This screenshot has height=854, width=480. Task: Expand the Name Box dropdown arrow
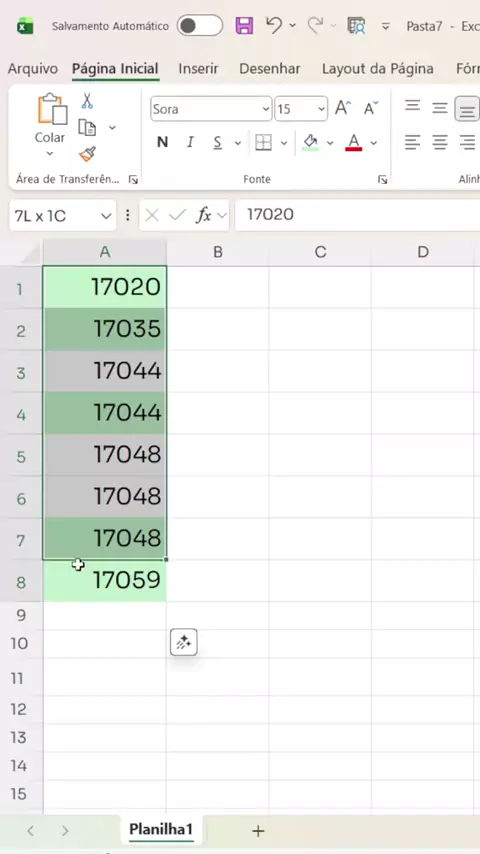(106, 216)
